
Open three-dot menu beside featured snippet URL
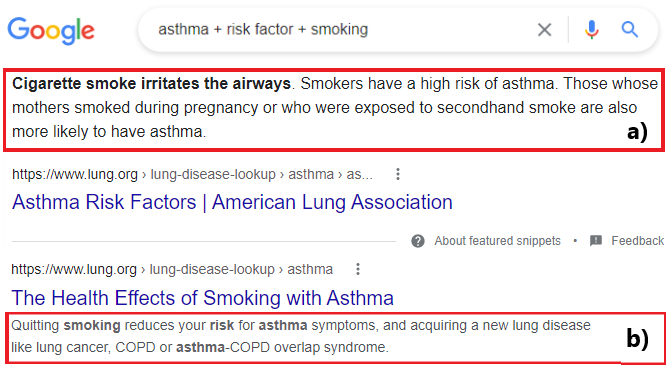398,174
